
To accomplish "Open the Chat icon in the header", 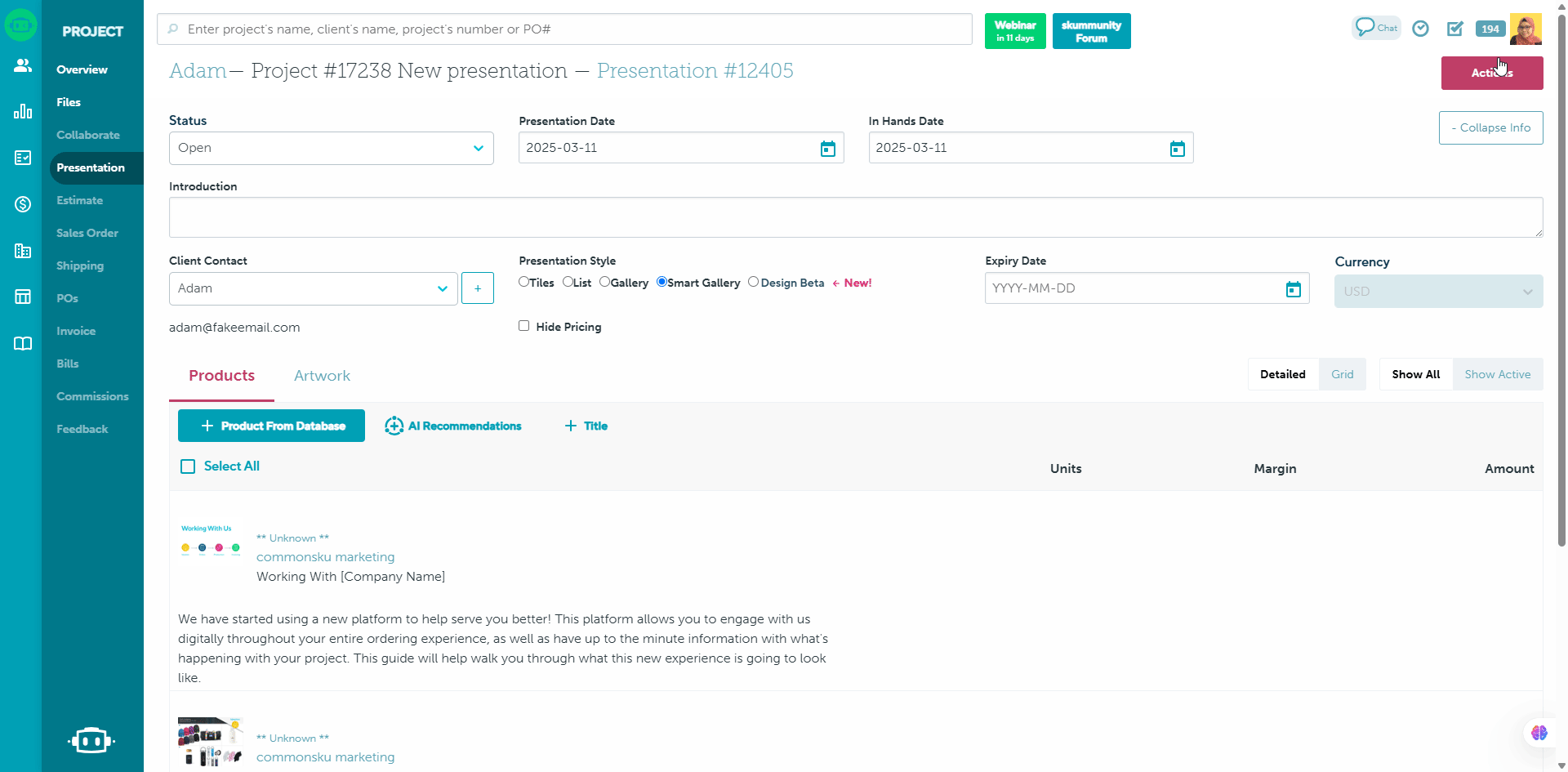I will pyautogui.click(x=1376, y=28).
